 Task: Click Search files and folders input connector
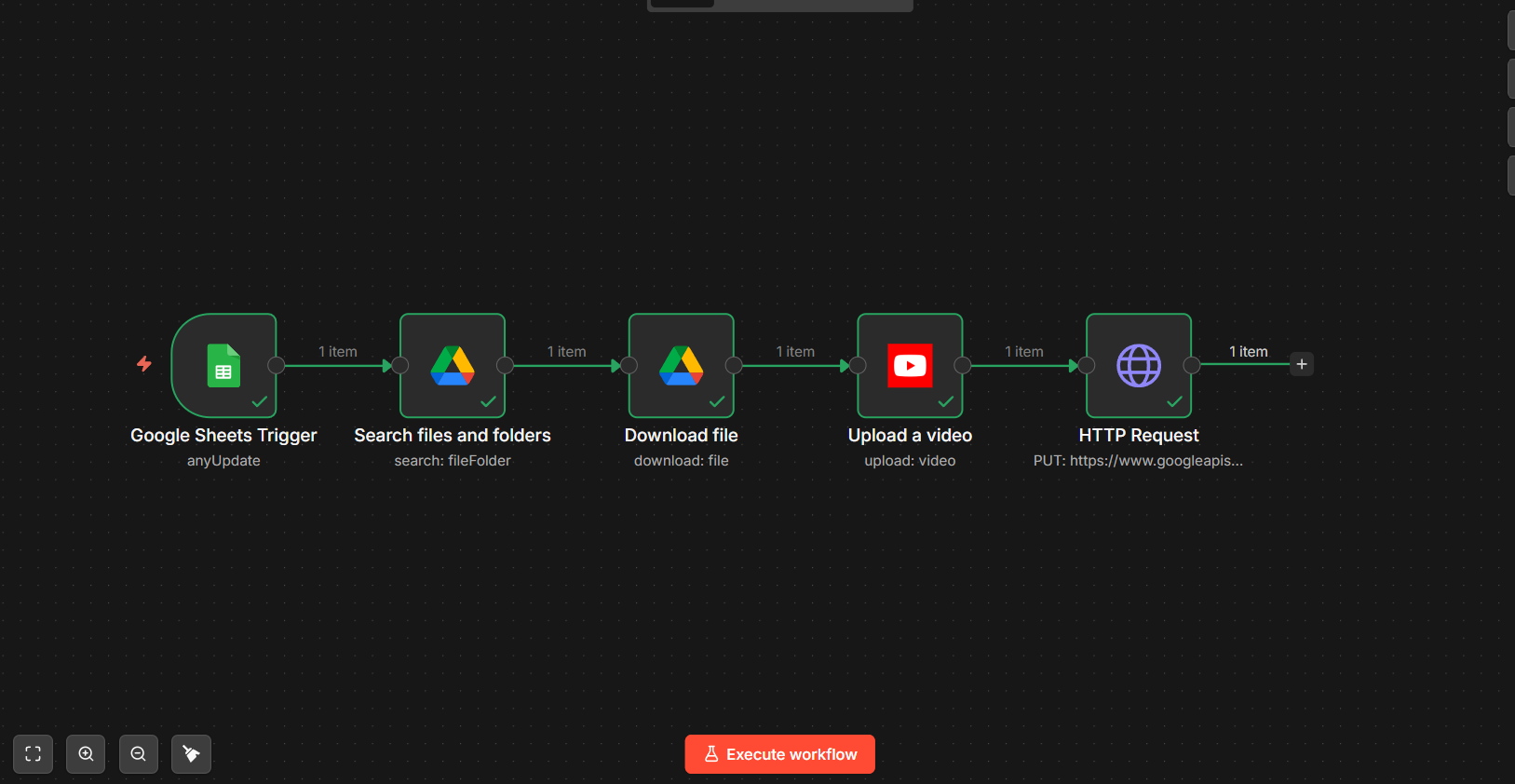[x=400, y=365]
